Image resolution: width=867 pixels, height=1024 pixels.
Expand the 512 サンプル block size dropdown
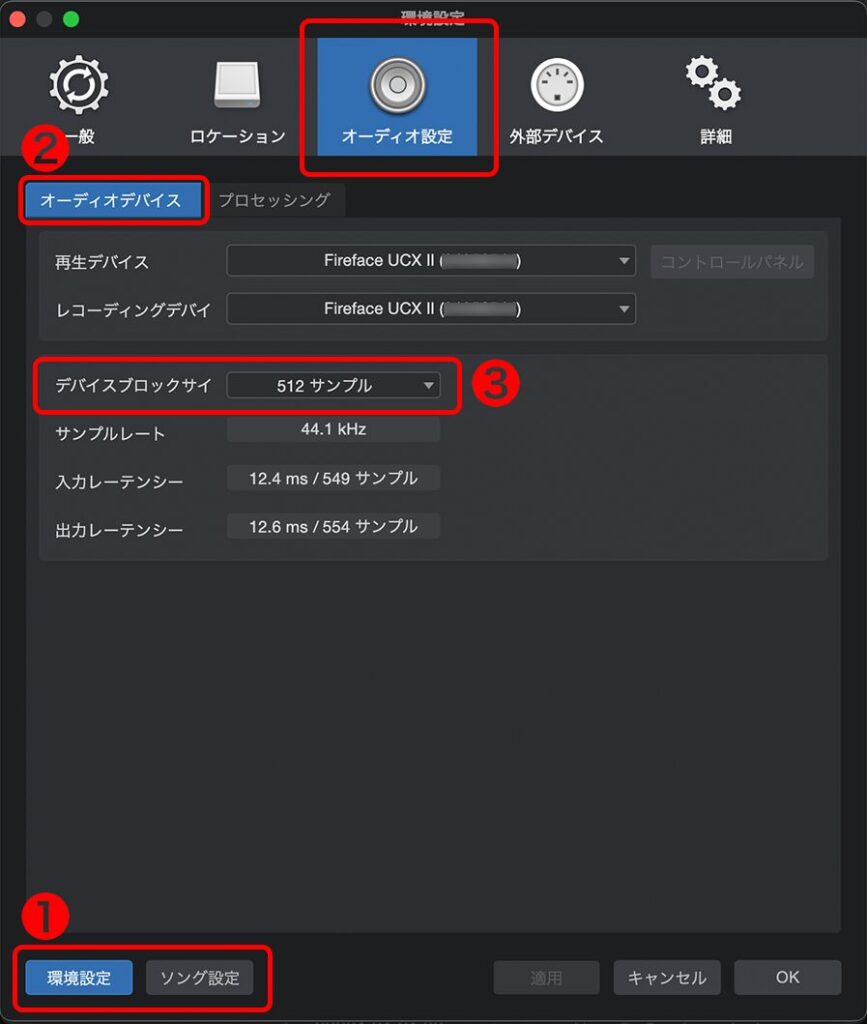tap(333, 386)
